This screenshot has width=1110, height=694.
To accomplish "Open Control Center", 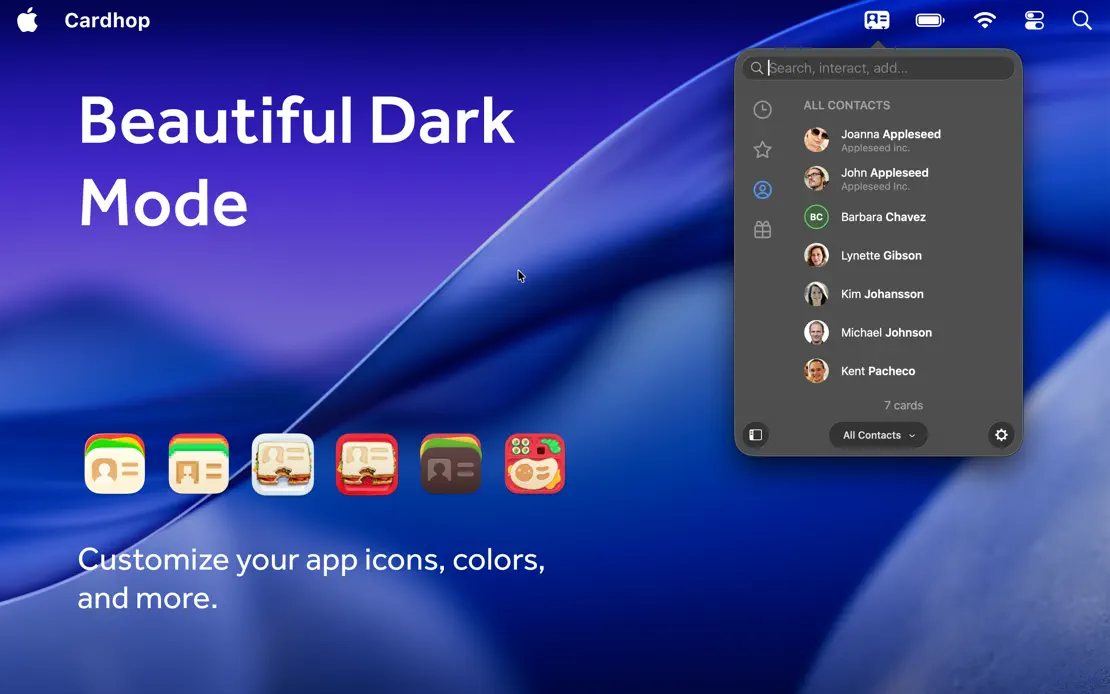I will (x=1034, y=20).
